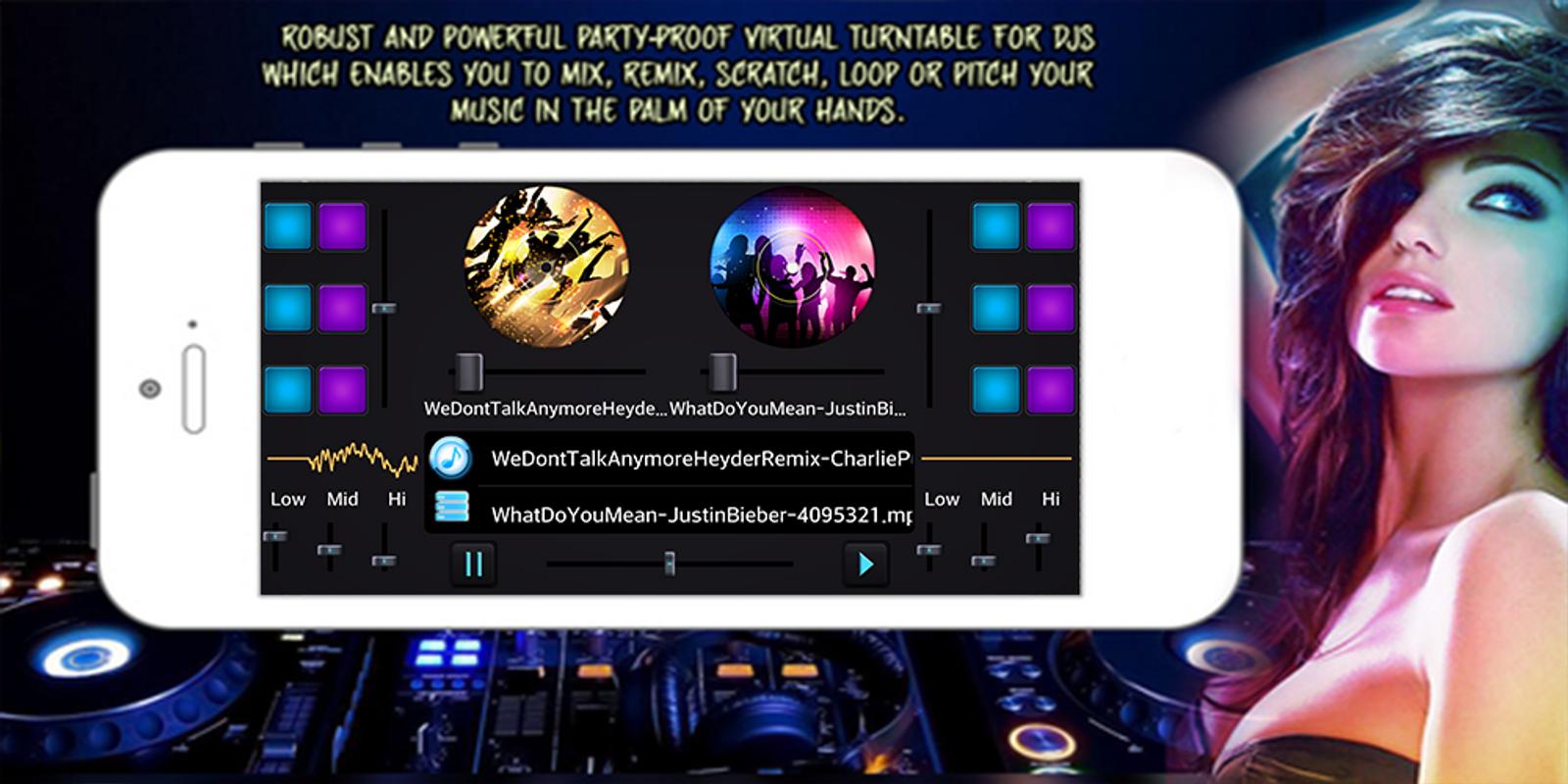Click the golden left turntable disc
This screenshot has width=1568, height=784.
[x=547, y=266]
